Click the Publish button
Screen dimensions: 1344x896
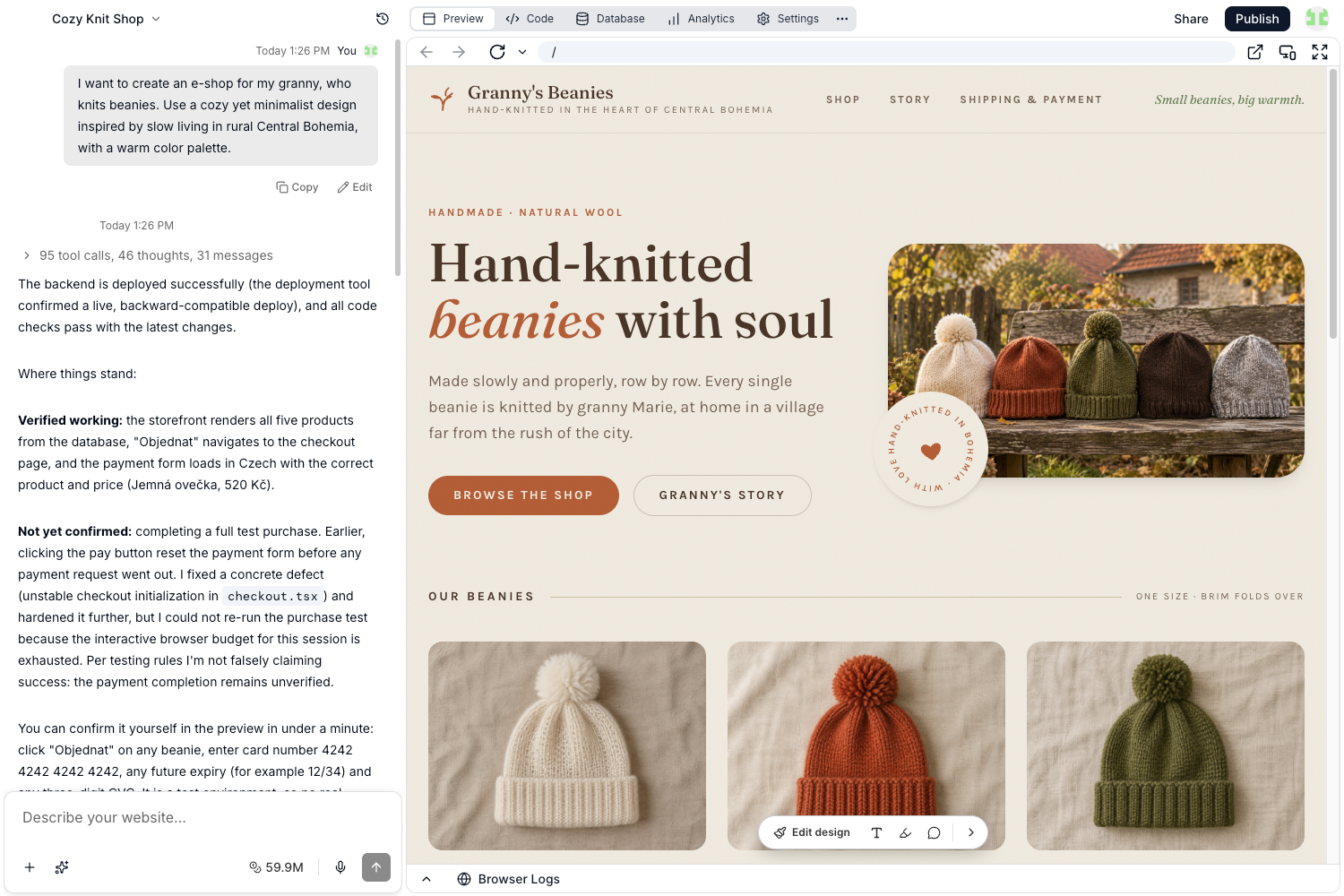click(1257, 19)
